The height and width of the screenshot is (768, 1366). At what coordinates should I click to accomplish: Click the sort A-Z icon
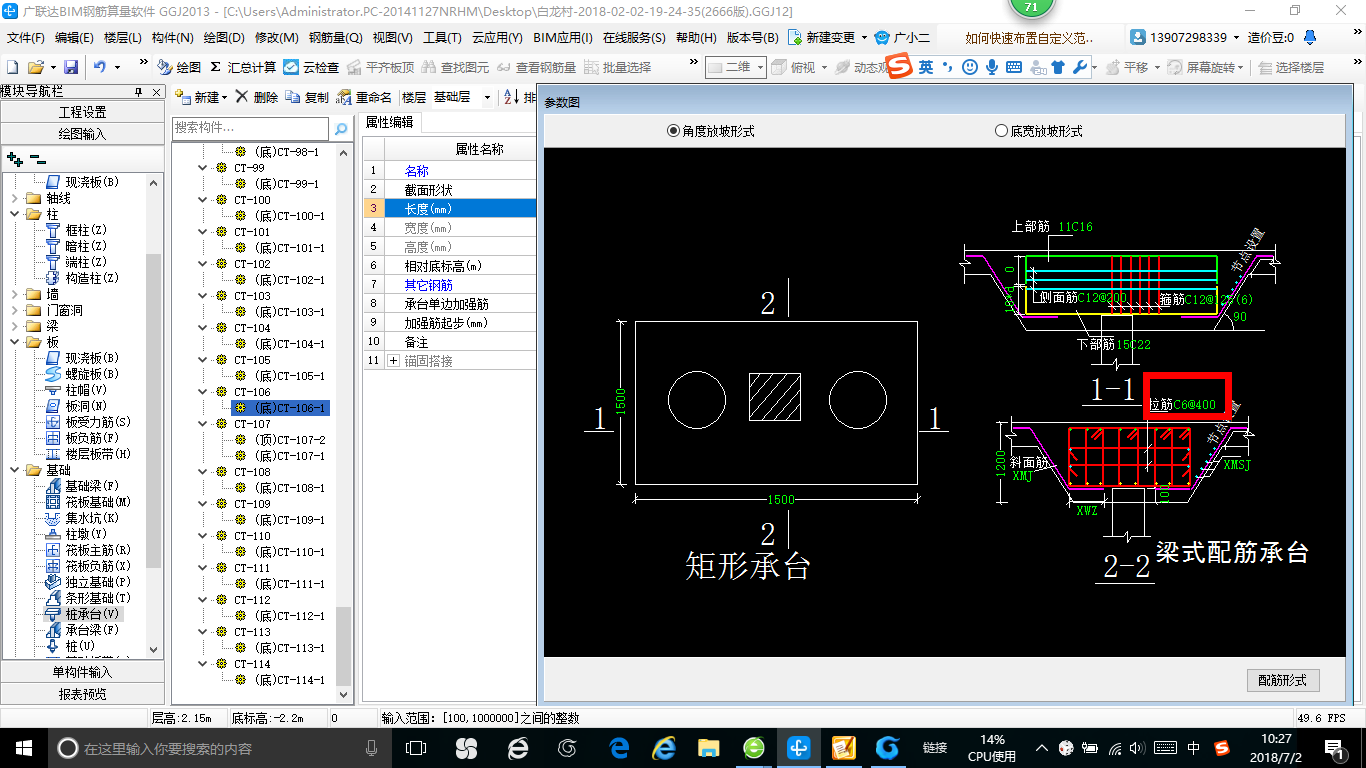[511, 97]
